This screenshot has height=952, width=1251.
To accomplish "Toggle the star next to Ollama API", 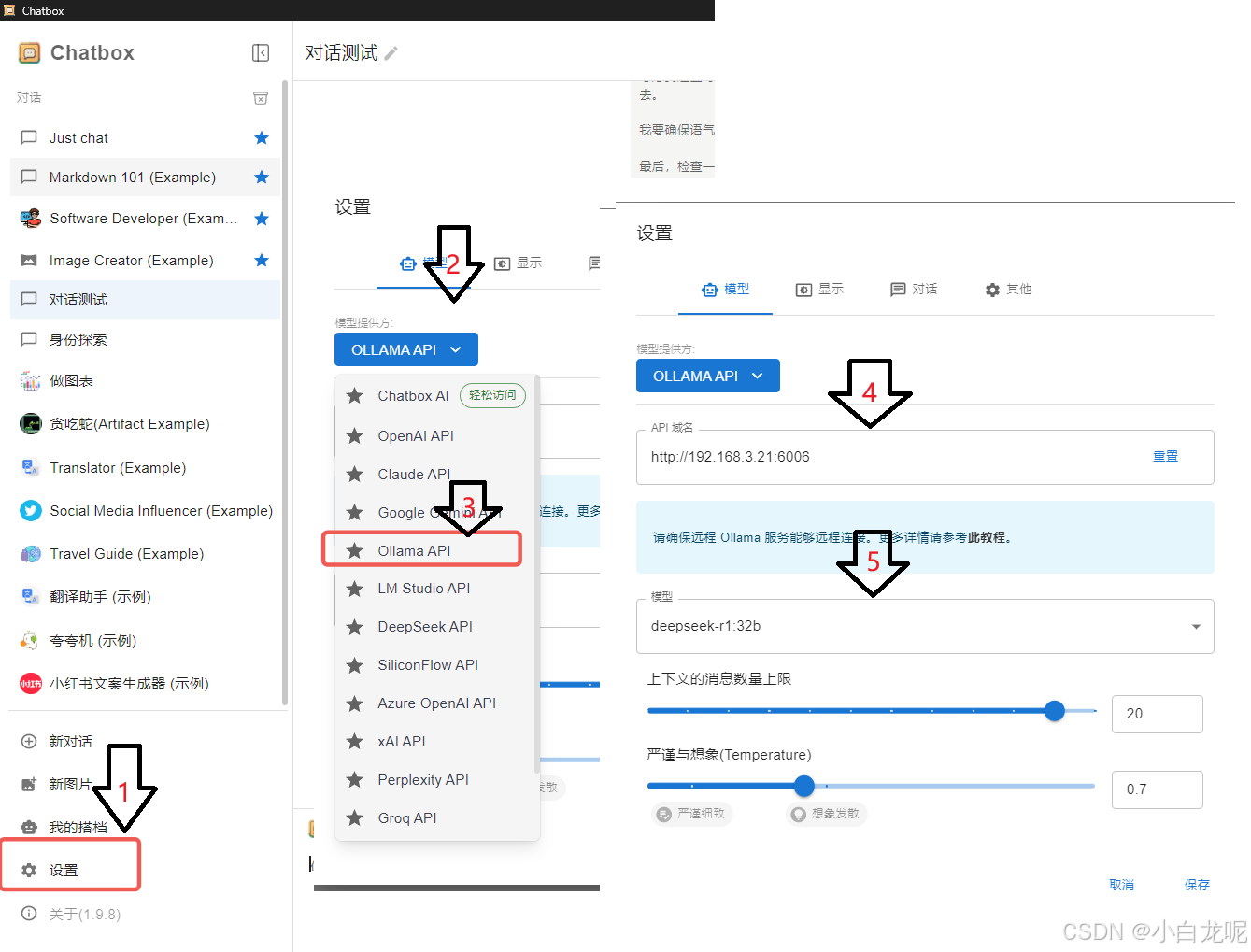I will [355, 550].
